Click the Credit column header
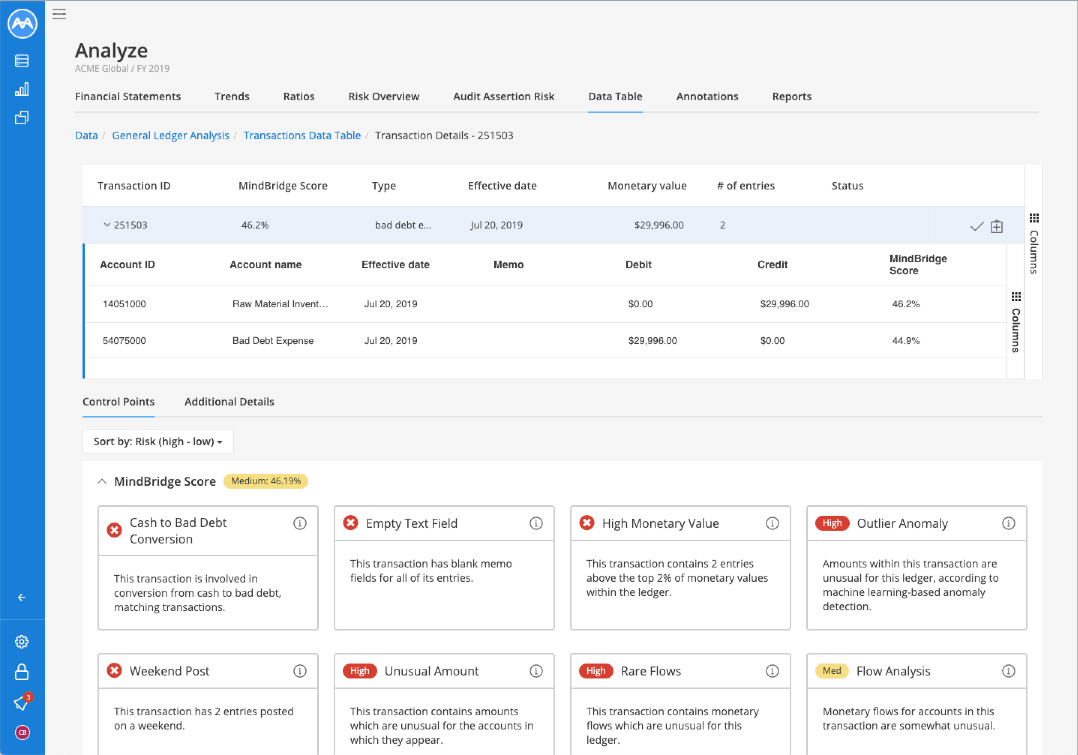Viewport: 1078px width, 755px height. tap(773, 265)
